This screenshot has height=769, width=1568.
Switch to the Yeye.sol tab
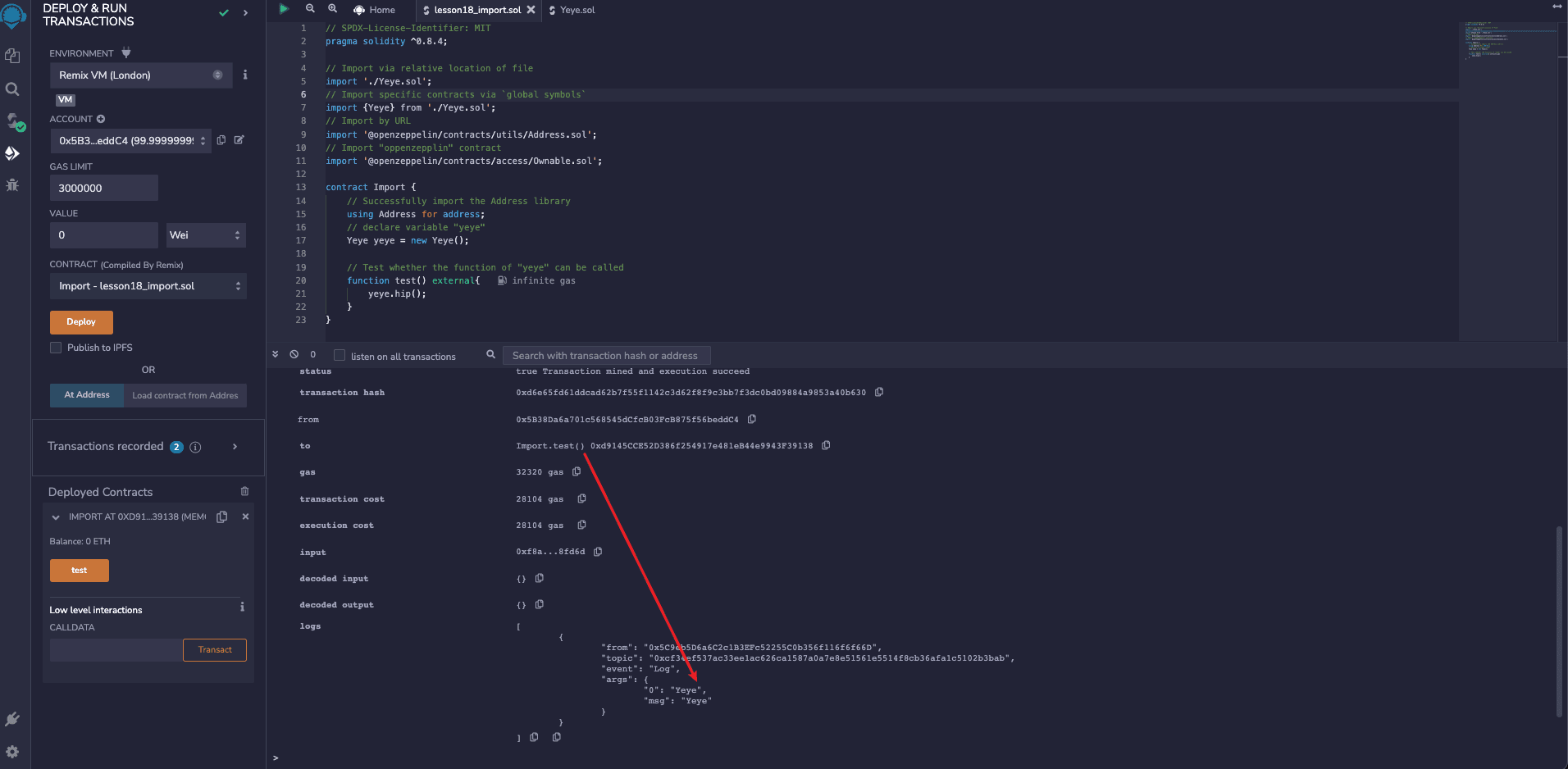click(577, 10)
